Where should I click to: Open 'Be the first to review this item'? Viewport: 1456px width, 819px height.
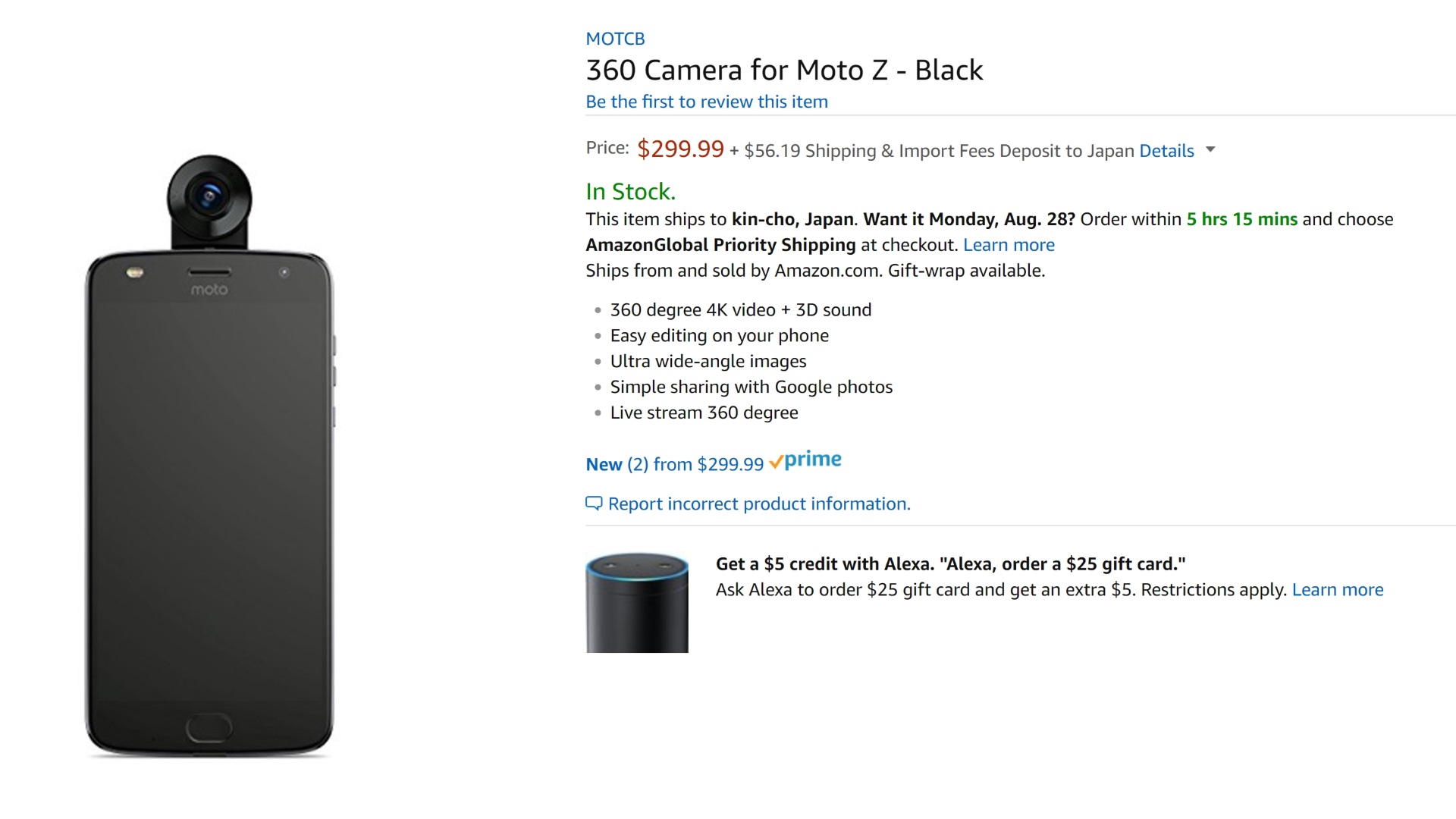point(706,102)
